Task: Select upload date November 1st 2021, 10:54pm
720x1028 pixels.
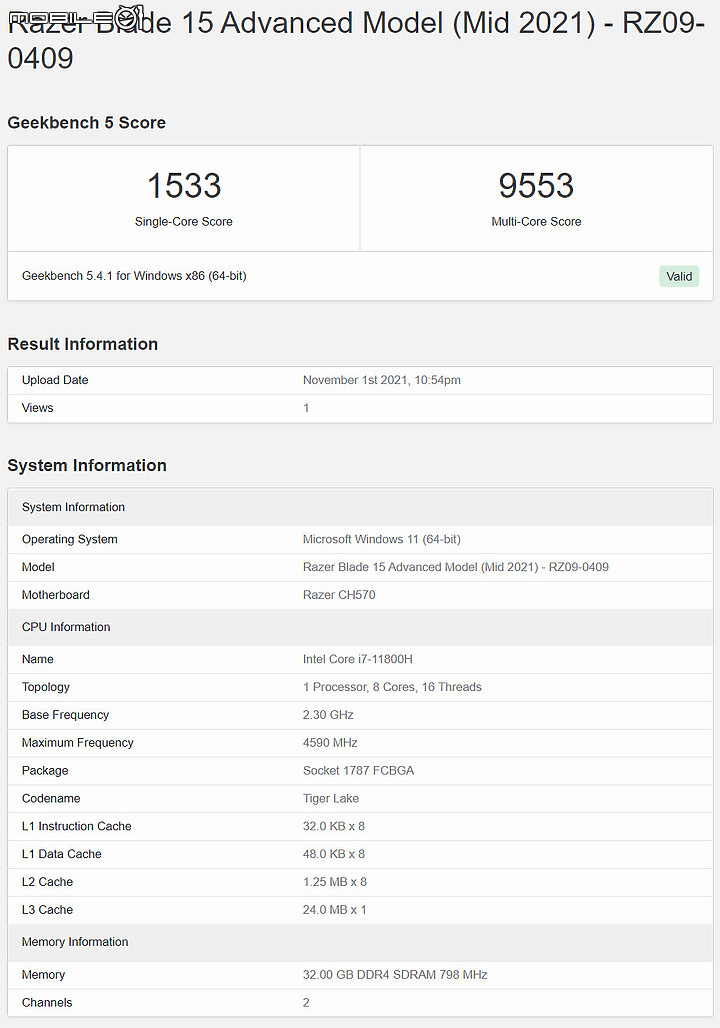Action: [x=382, y=380]
